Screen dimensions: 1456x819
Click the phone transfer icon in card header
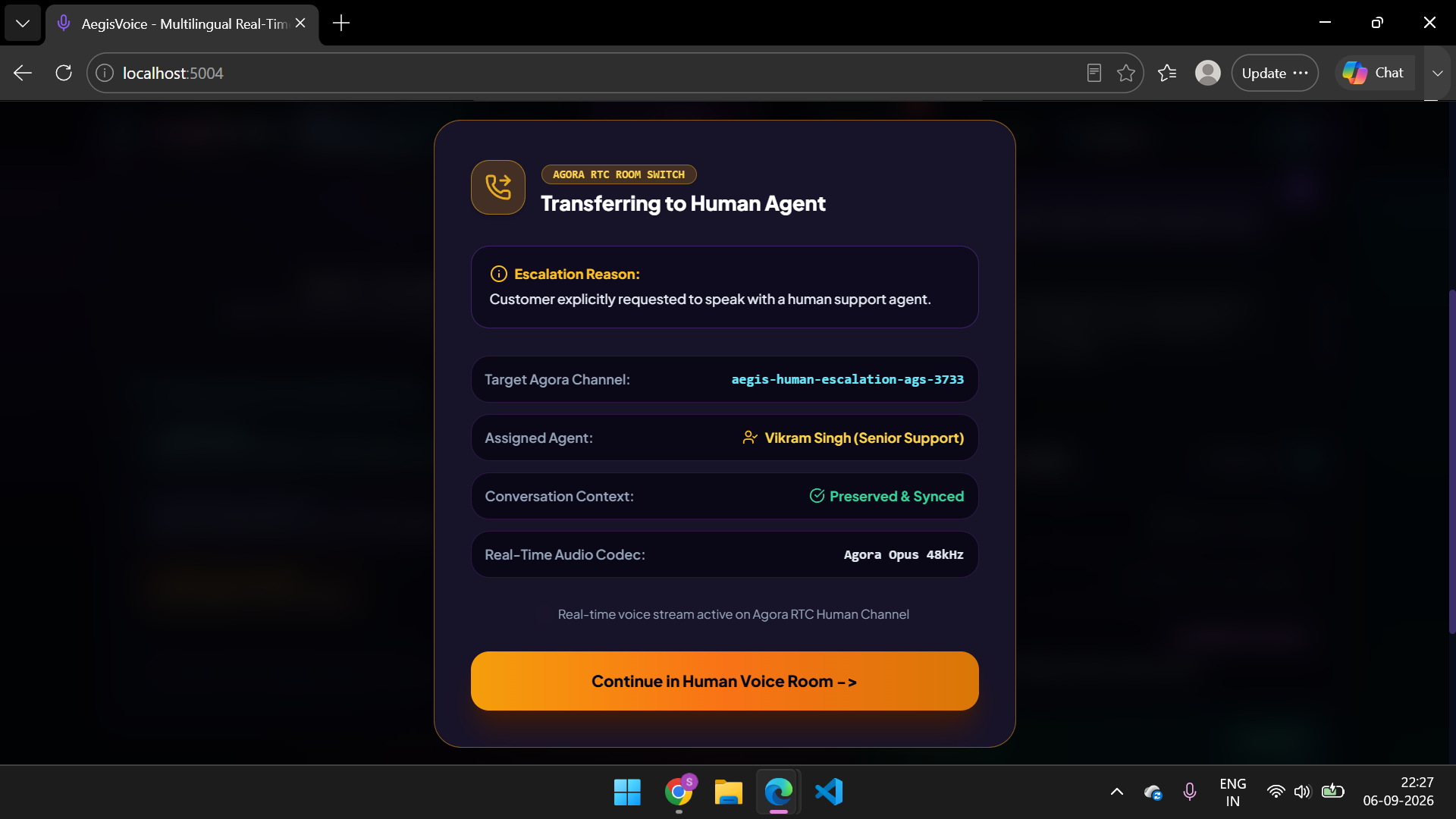point(498,187)
